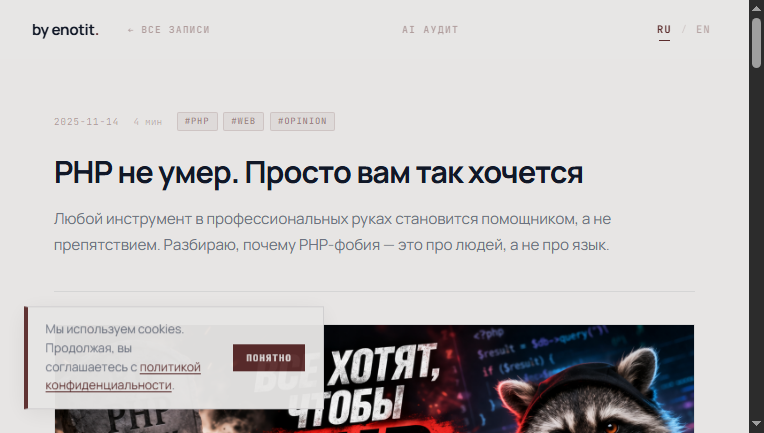
Task: Select the RU language option
Action: [664, 30]
